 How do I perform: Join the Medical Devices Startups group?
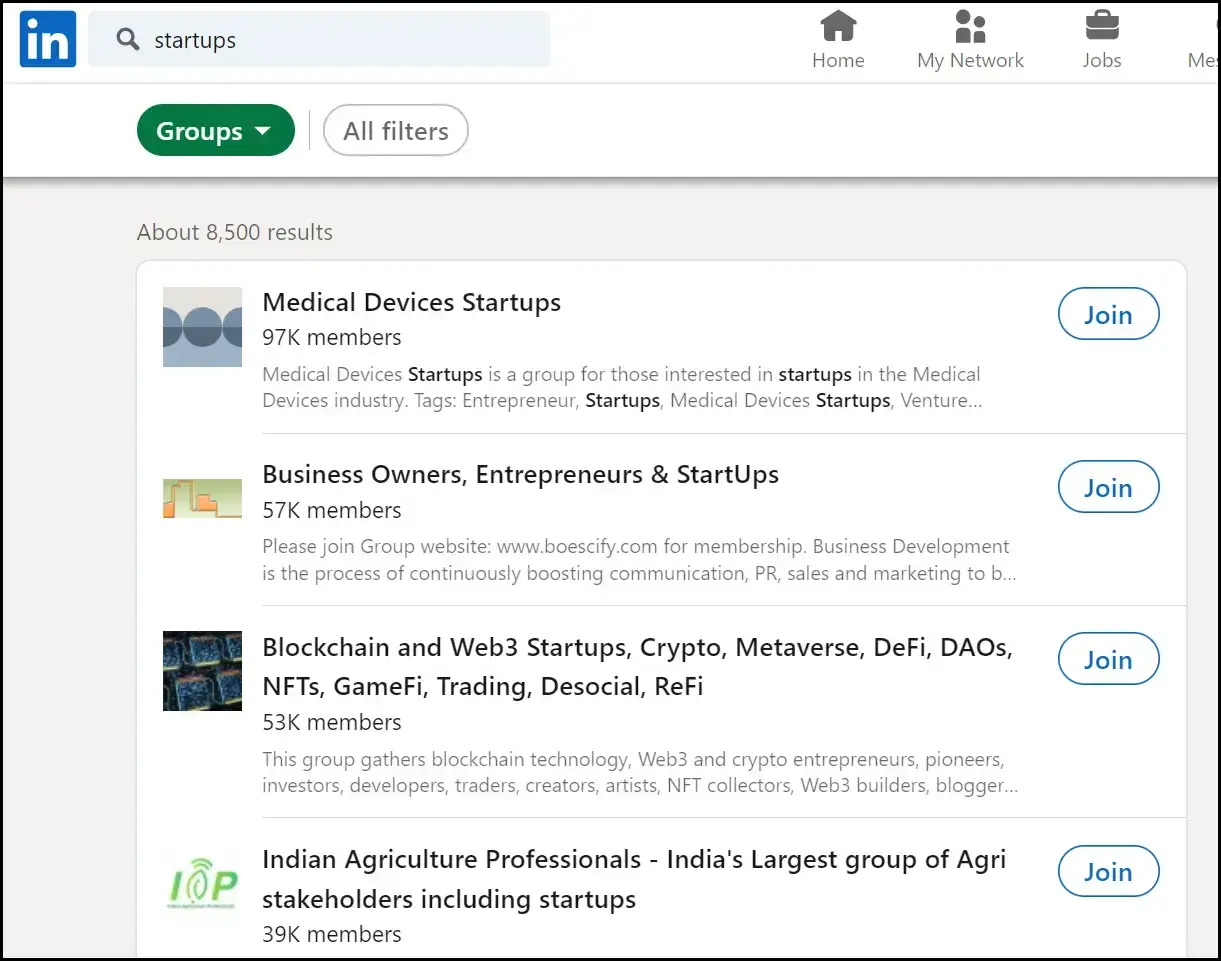1108,315
